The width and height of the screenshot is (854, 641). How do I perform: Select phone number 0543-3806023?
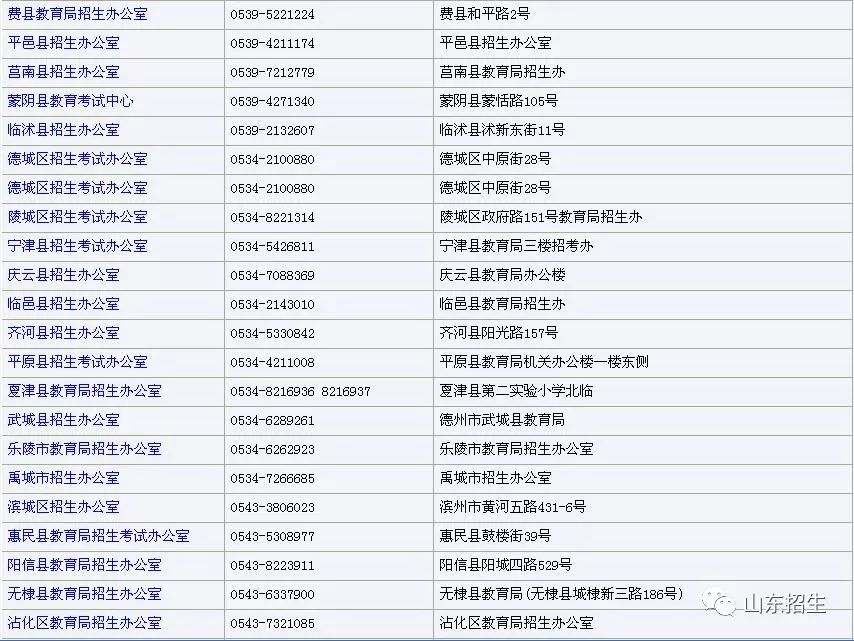pyautogui.click(x=272, y=508)
